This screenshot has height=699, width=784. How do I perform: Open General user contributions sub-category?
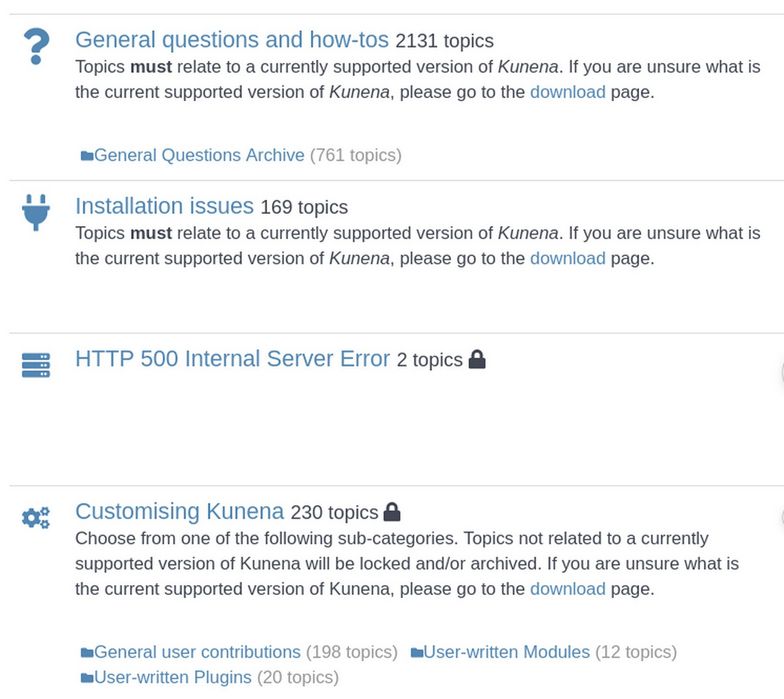[x=197, y=652]
